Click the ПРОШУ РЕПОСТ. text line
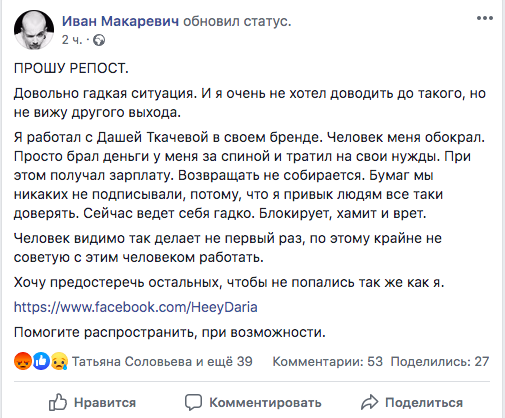Image resolution: width=505 pixels, height=418 pixels. pos(71,68)
